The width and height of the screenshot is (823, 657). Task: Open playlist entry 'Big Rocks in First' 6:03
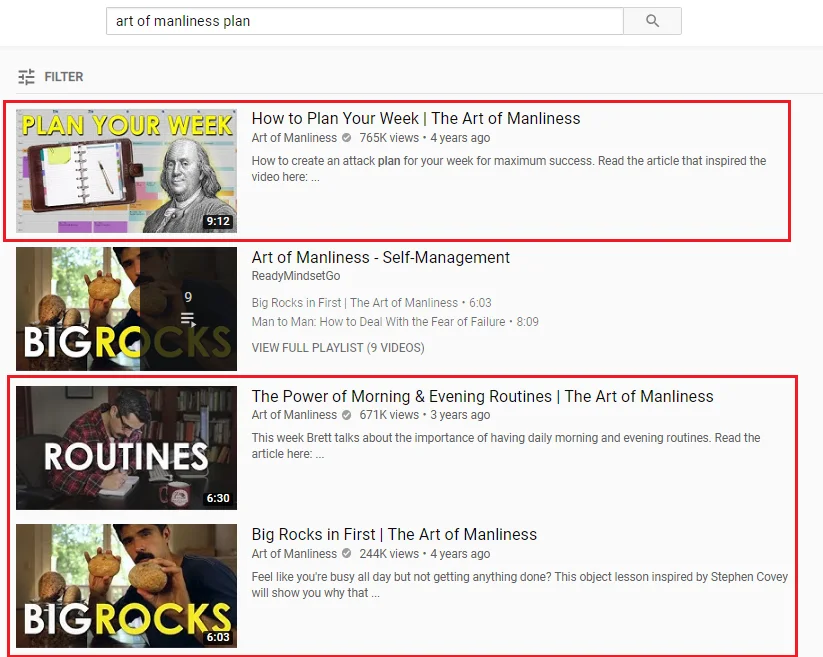(371, 303)
